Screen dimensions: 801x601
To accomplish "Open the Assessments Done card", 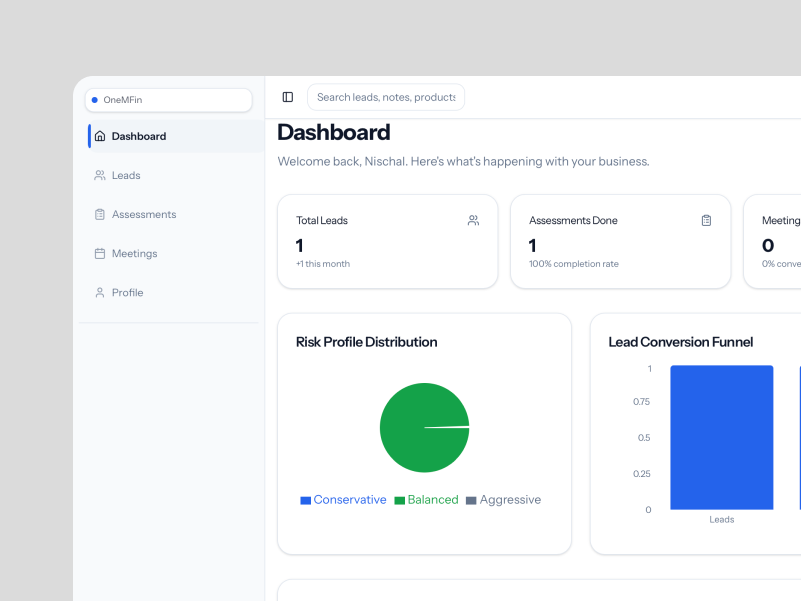I will (x=620, y=242).
